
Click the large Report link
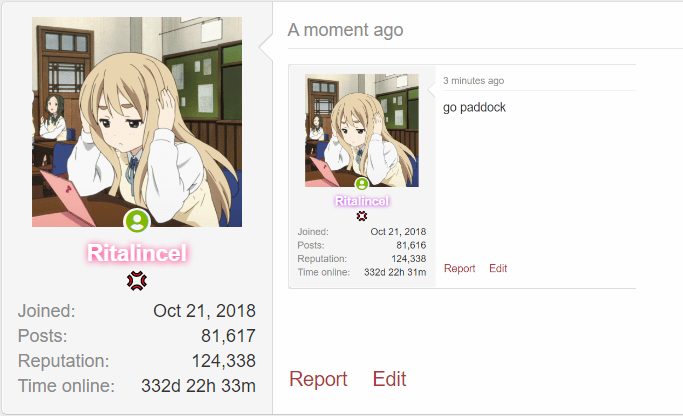tap(318, 379)
